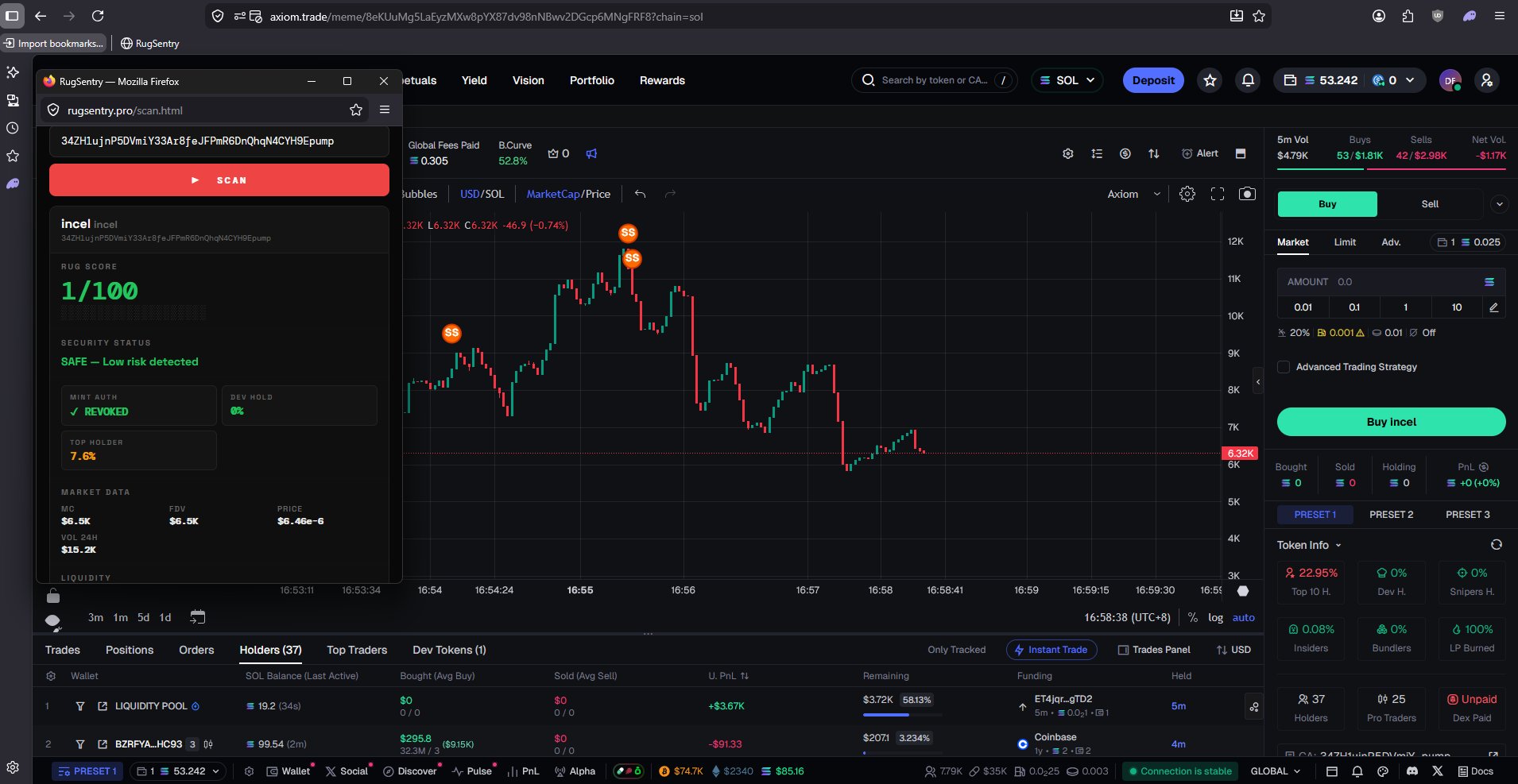This screenshot has height=784, width=1518.
Task: Choose the 0.01 SOL quick amount
Action: click(x=1303, y=307)
